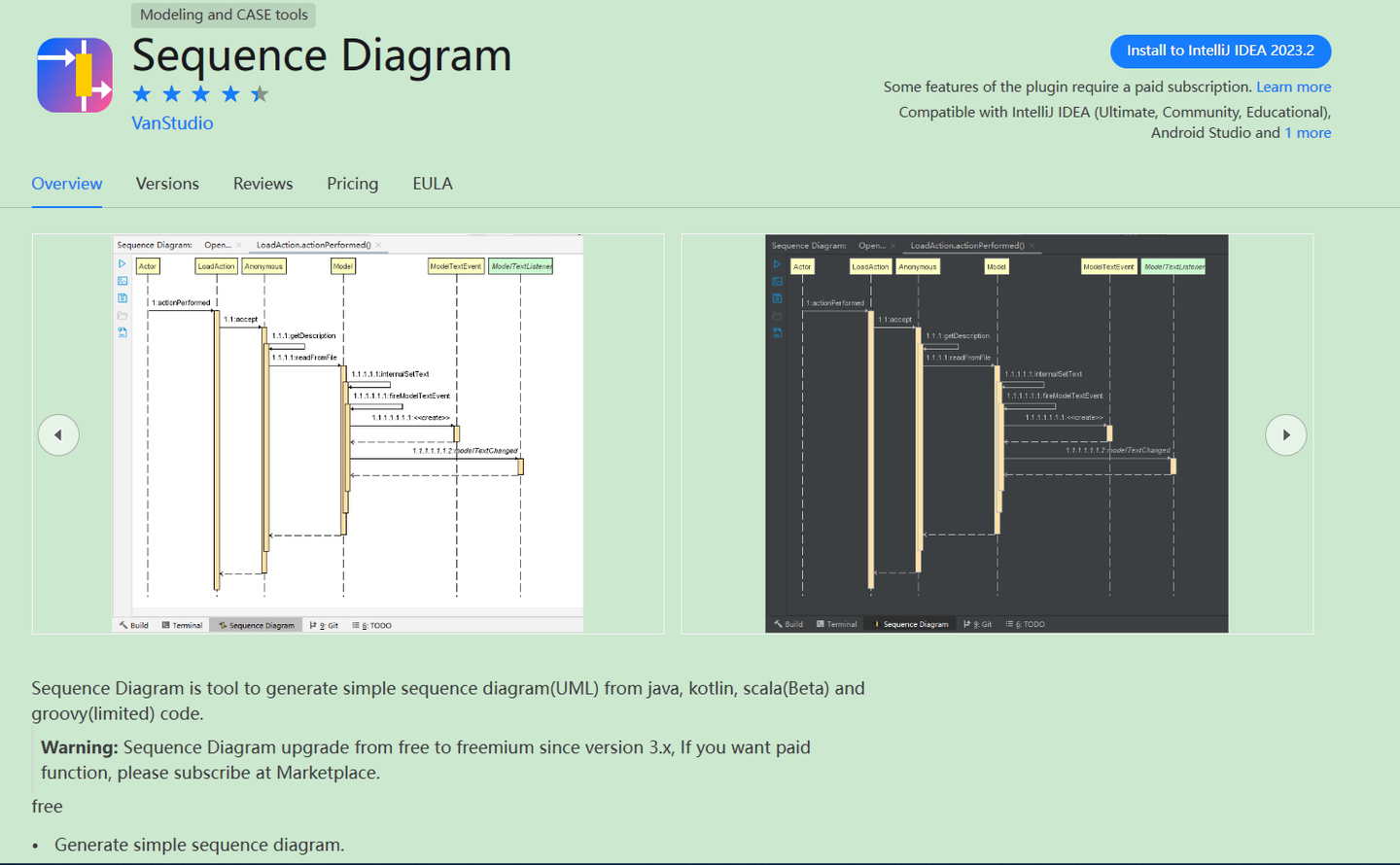The height and width of the screenshot is (865, 1400).
Task: Switch to the Reviews tab
Action: pos(262,184)
